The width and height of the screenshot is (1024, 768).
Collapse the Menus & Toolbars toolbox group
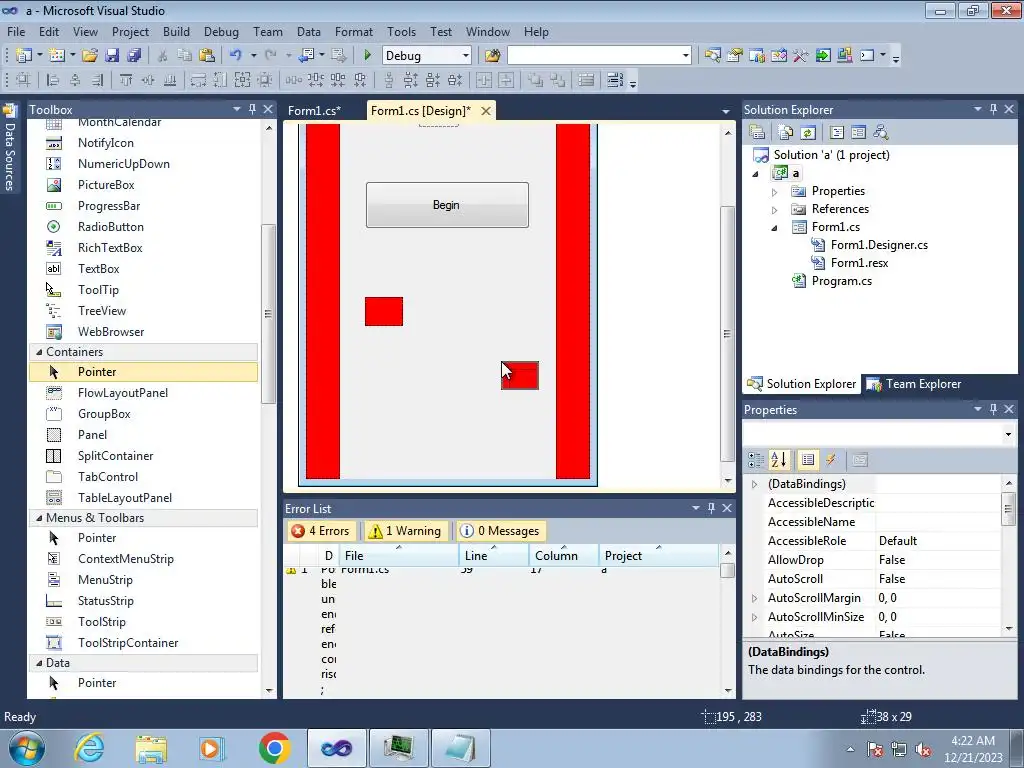point(39,518)
